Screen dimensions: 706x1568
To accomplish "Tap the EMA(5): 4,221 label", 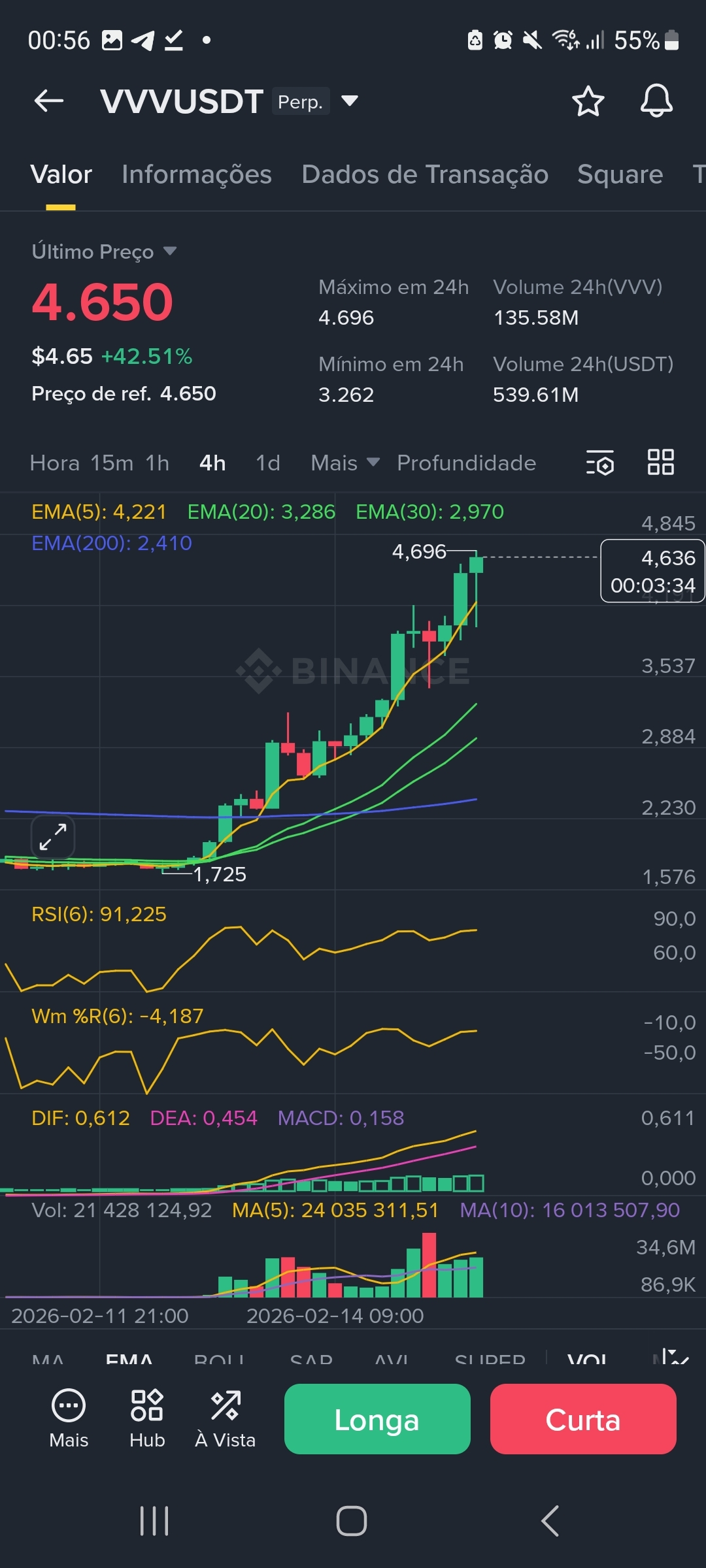I will (99, 512).
